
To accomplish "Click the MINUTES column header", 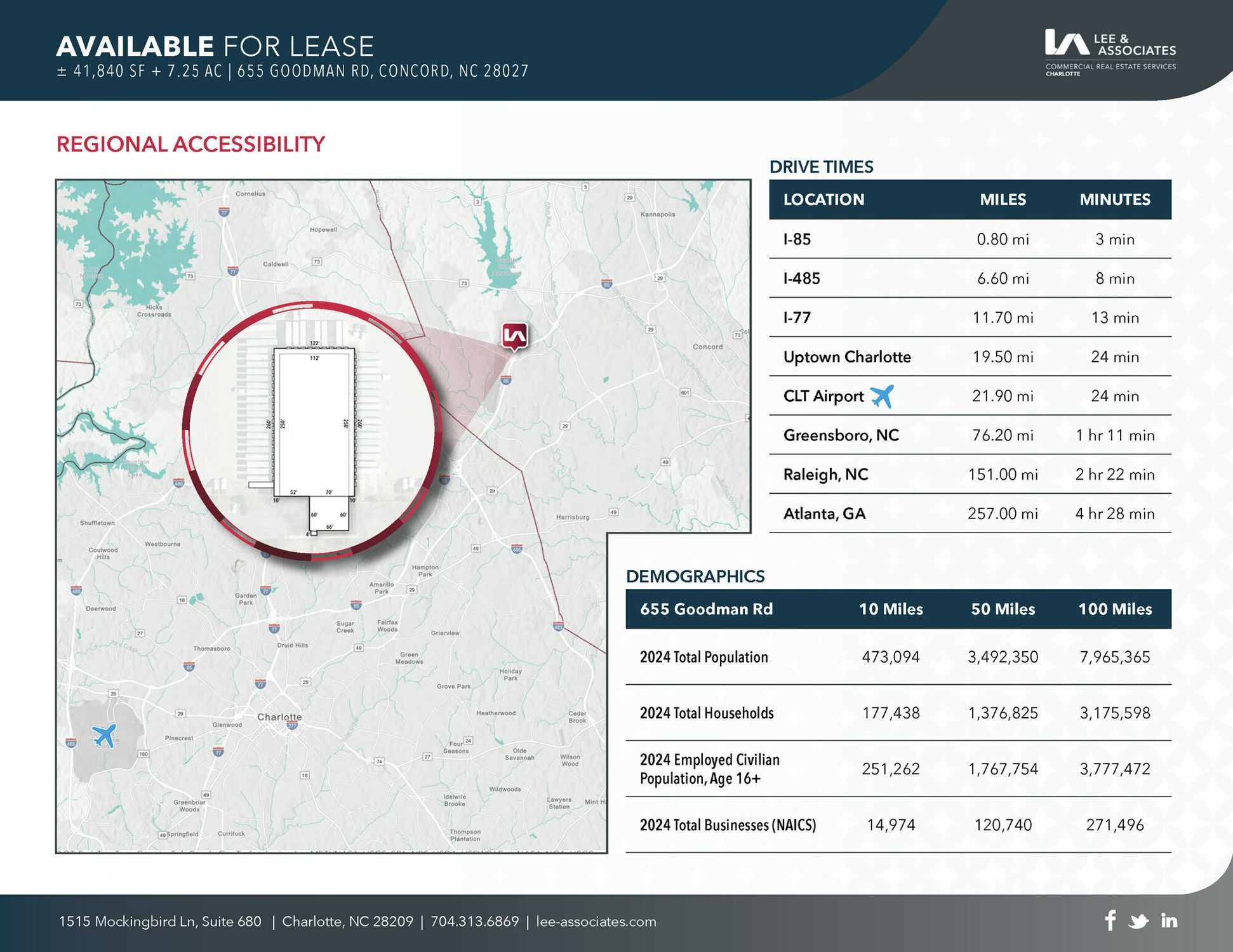I will tap(1114, 199).
